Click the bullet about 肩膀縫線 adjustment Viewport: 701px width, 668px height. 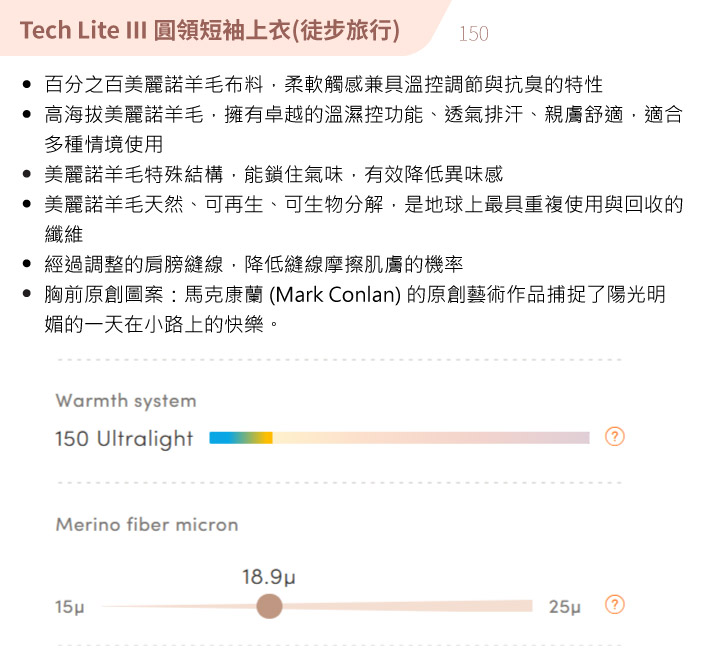(253, 265)
